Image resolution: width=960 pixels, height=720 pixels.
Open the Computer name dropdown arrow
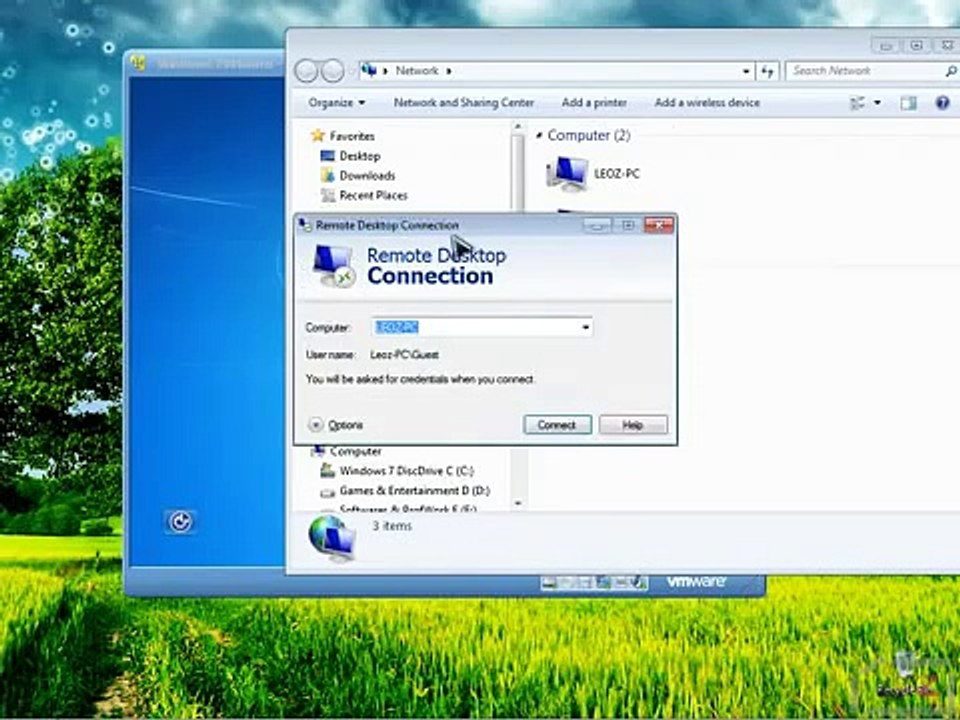pyautogui.click(x=585, y=327)
